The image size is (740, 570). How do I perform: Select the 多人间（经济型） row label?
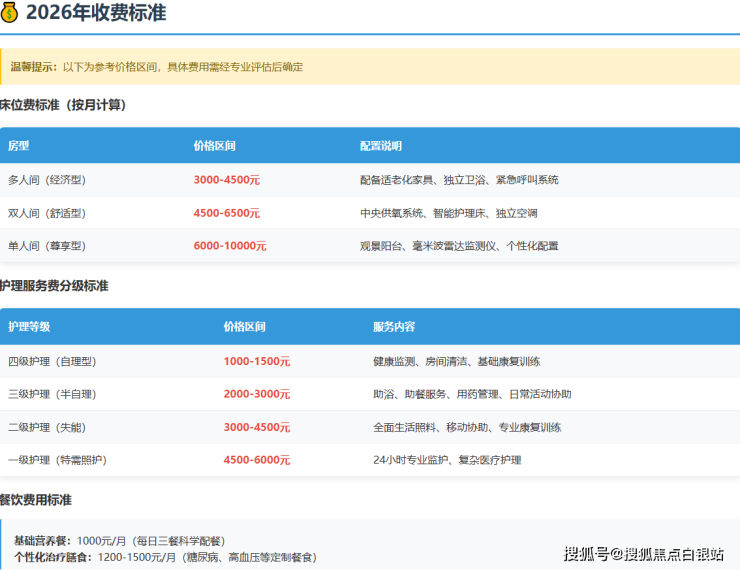coord(47,180)
